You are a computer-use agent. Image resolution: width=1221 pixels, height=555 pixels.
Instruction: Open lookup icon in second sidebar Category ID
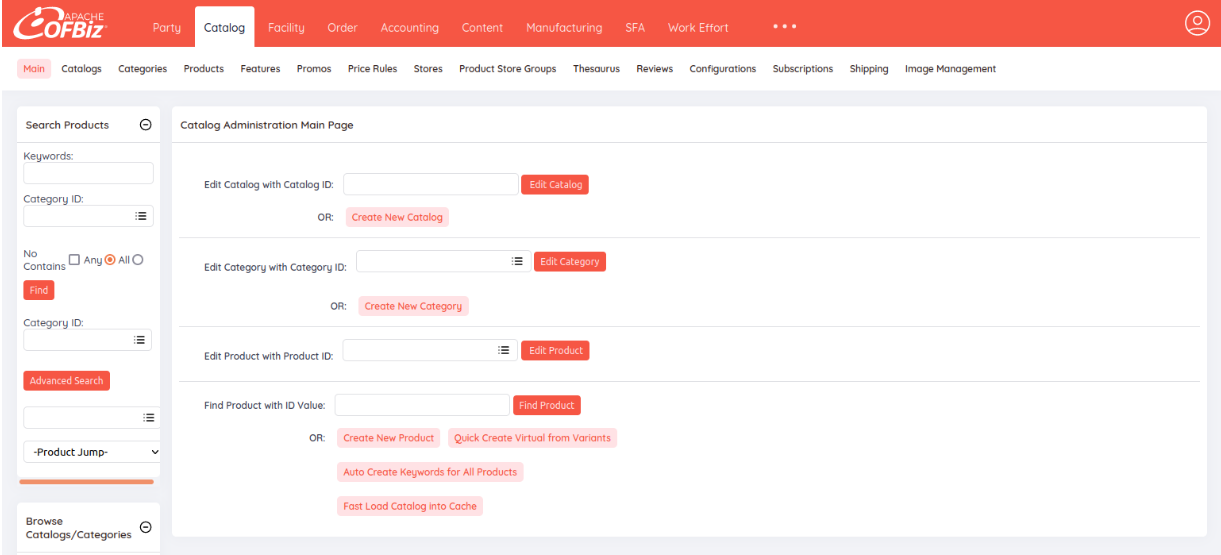141,340
